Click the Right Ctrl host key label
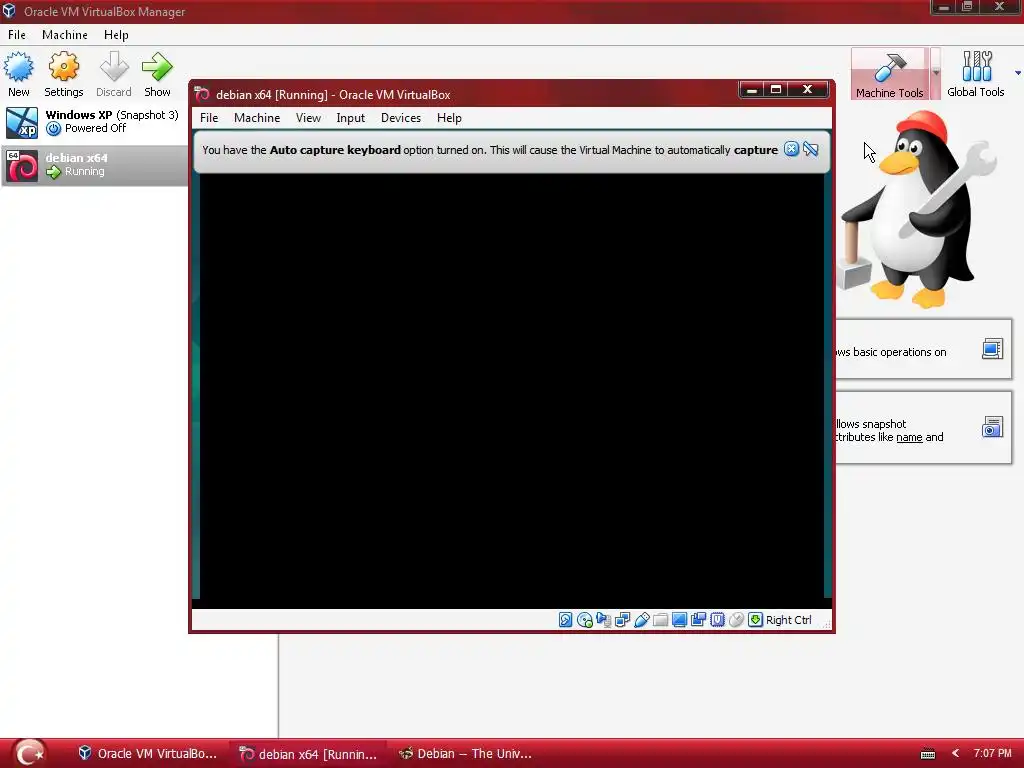 (x=788, y=620)
